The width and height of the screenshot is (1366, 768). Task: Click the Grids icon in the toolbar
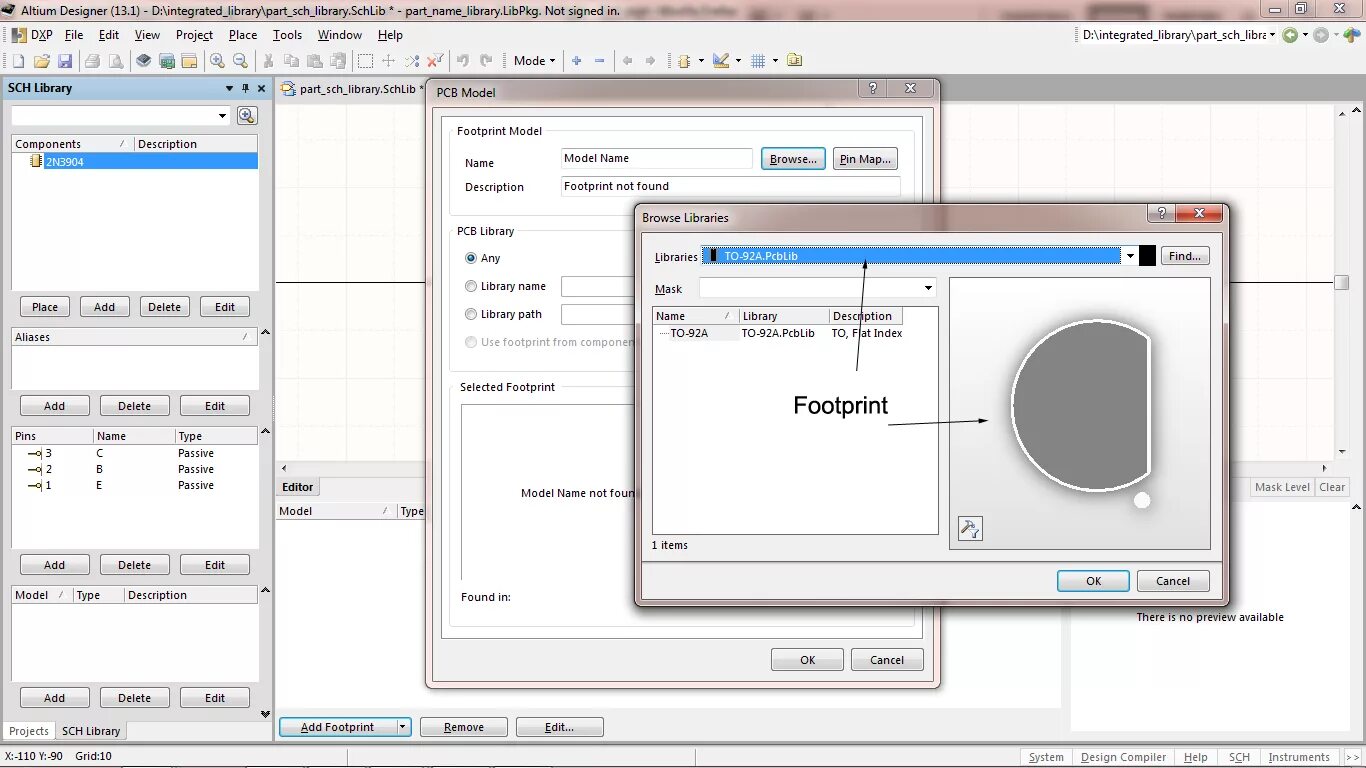[758, 61]
